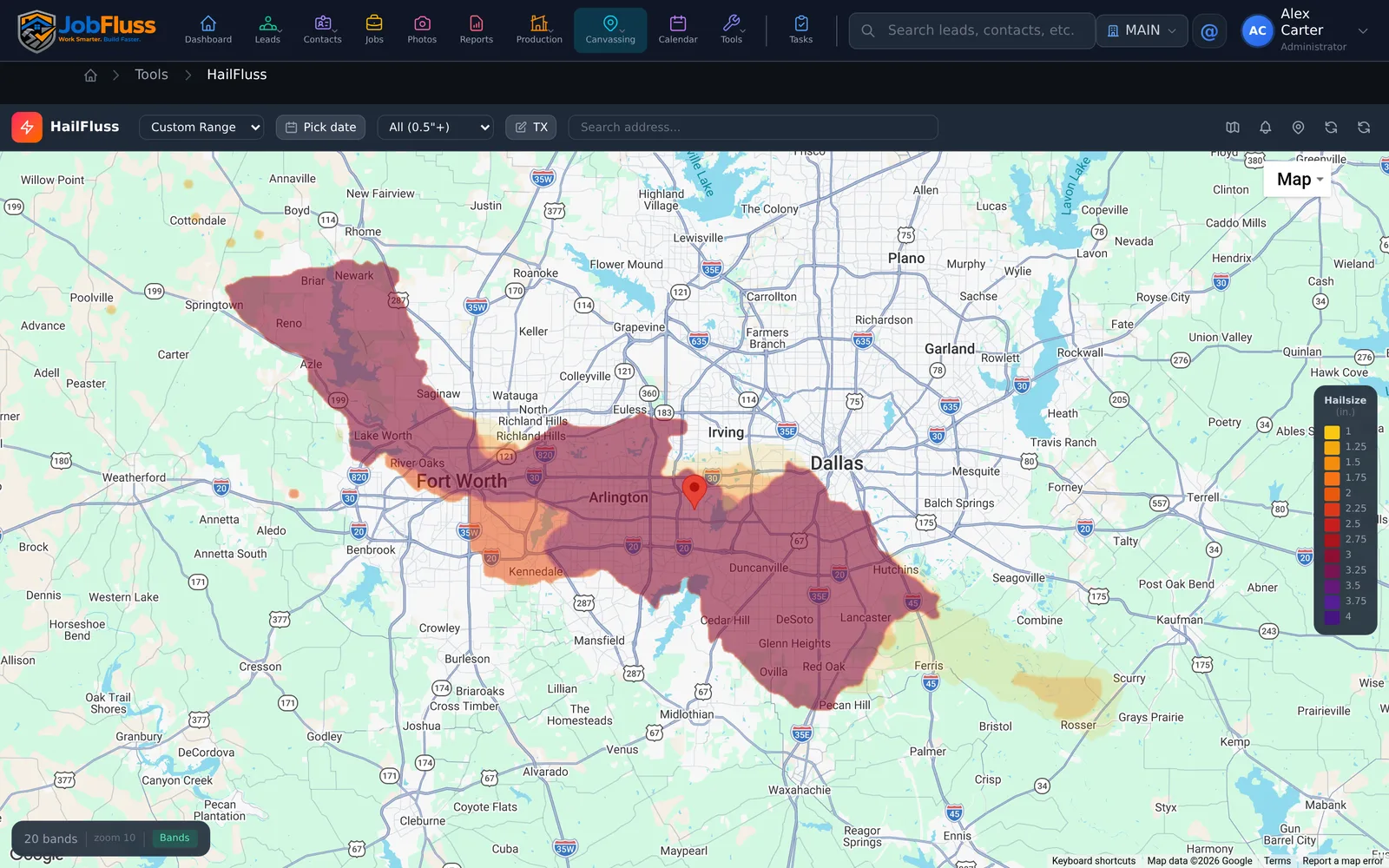The image size is (1389, 868).
Task: Open the Canvassing menu
Action: [x=610, y=30]
